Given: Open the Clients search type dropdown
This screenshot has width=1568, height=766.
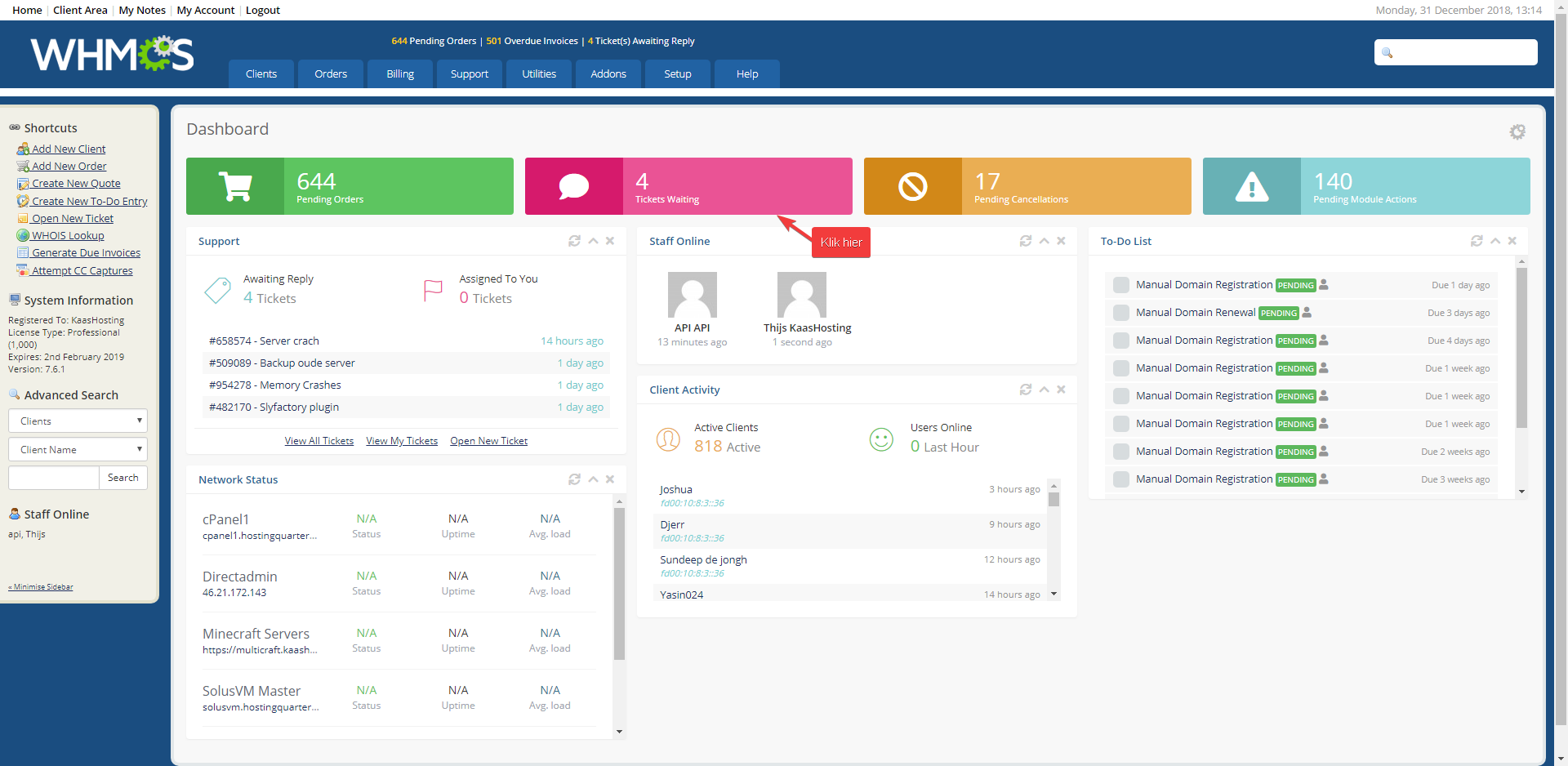Looking at the screenshot, I should pos(78,421).
